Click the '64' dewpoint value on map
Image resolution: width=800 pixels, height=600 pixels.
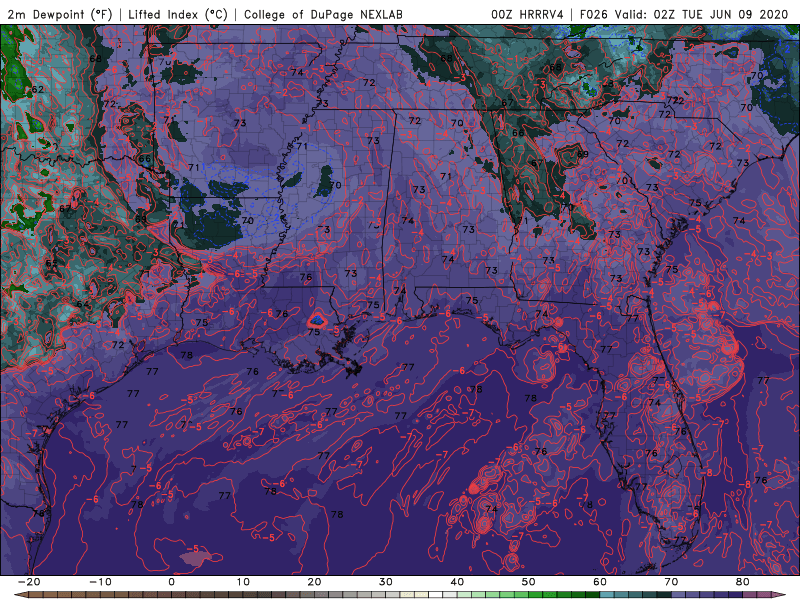point(83,305)
